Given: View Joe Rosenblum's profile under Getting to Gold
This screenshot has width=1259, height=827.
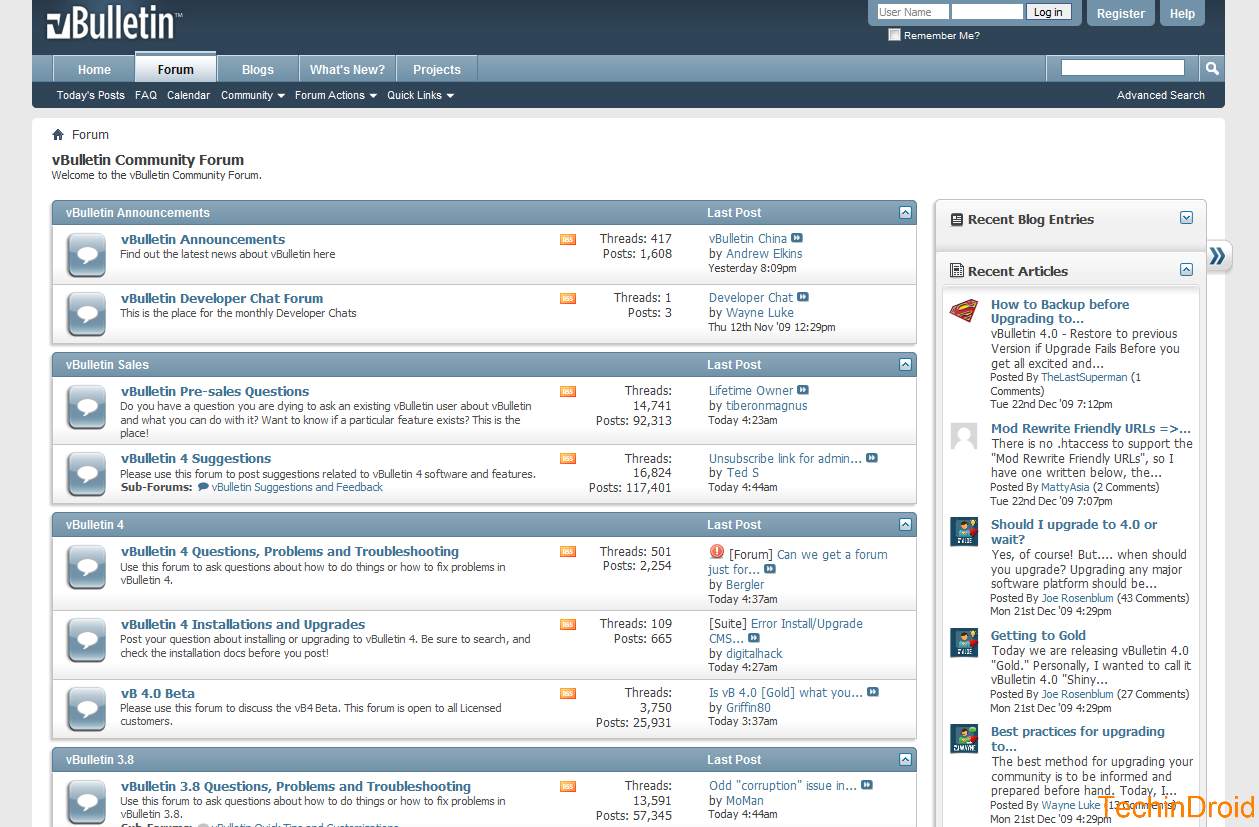Looking at the screenshot, I should click(x=1077, y=694).
